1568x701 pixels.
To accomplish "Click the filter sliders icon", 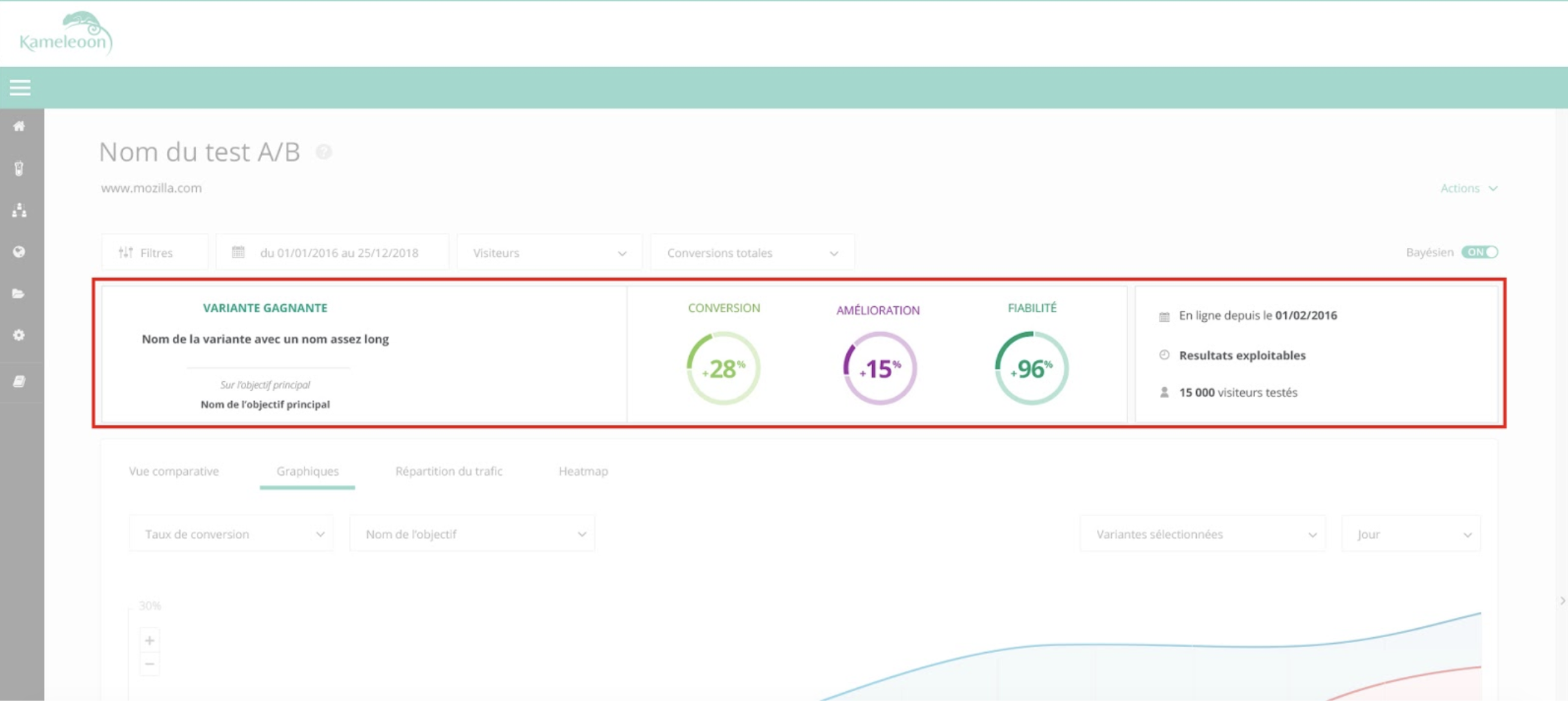I will click(x=126, y=252).
